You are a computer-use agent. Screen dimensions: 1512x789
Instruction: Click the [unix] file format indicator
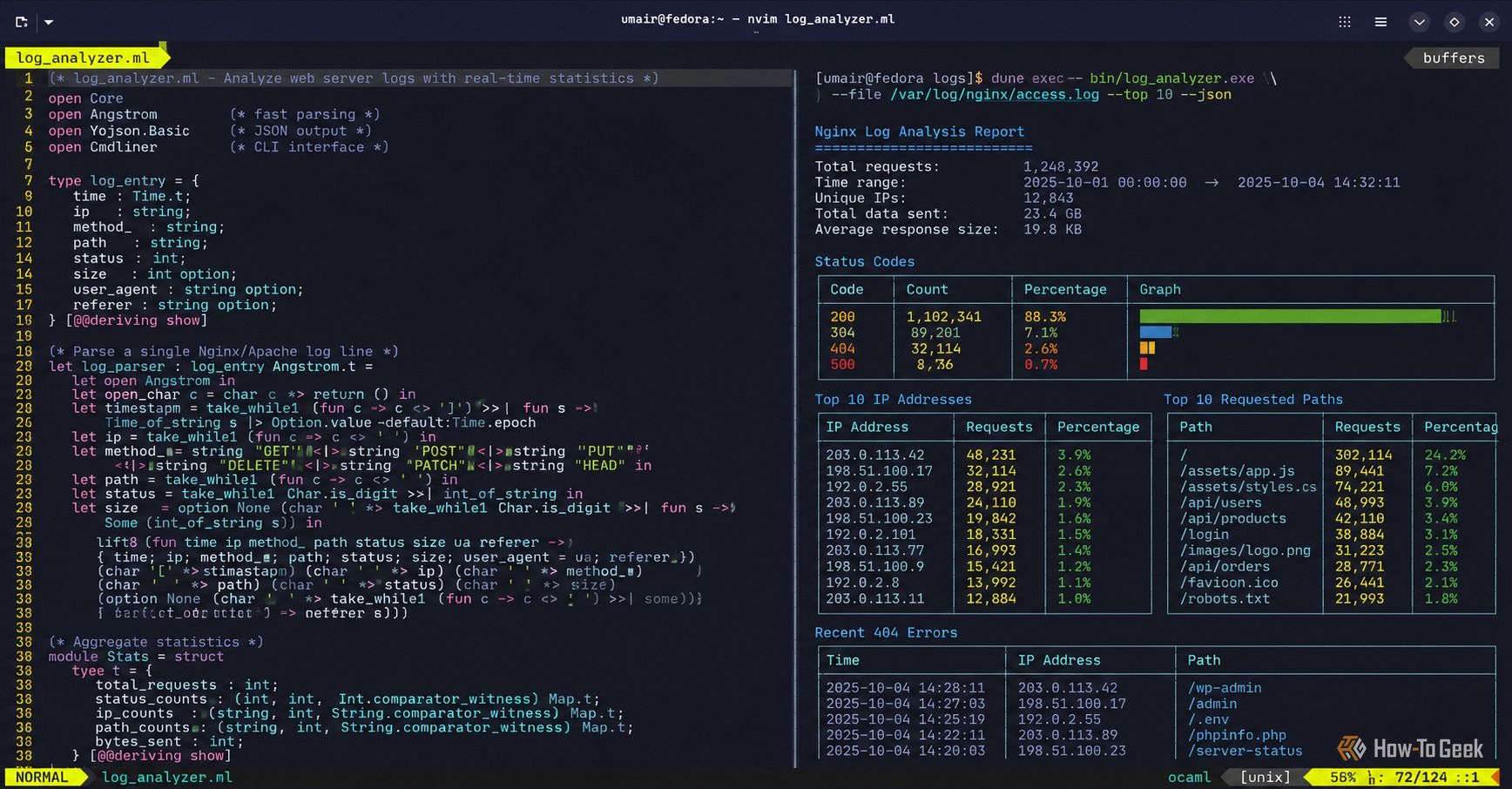tap(1265, 777)
